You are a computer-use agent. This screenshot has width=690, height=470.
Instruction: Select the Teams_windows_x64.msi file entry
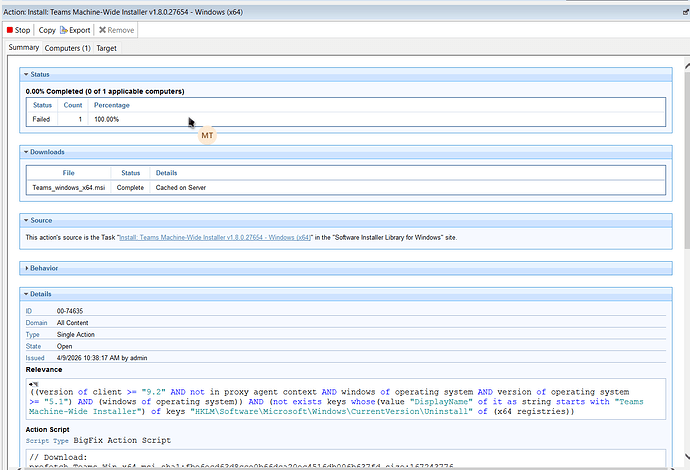click(69, 187)
